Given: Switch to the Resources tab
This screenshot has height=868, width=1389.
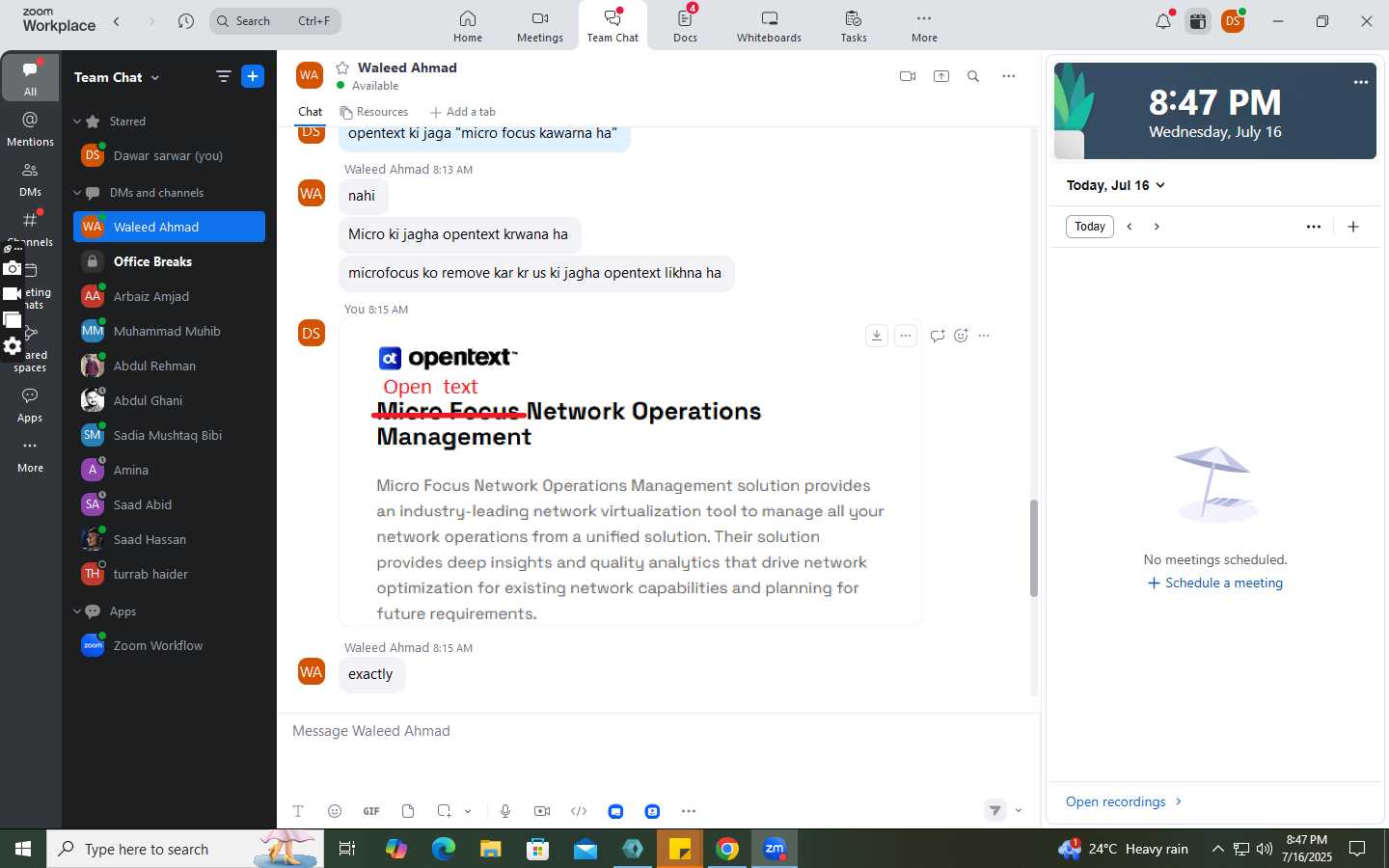Looking at the screenshot, I should (373, 112).
